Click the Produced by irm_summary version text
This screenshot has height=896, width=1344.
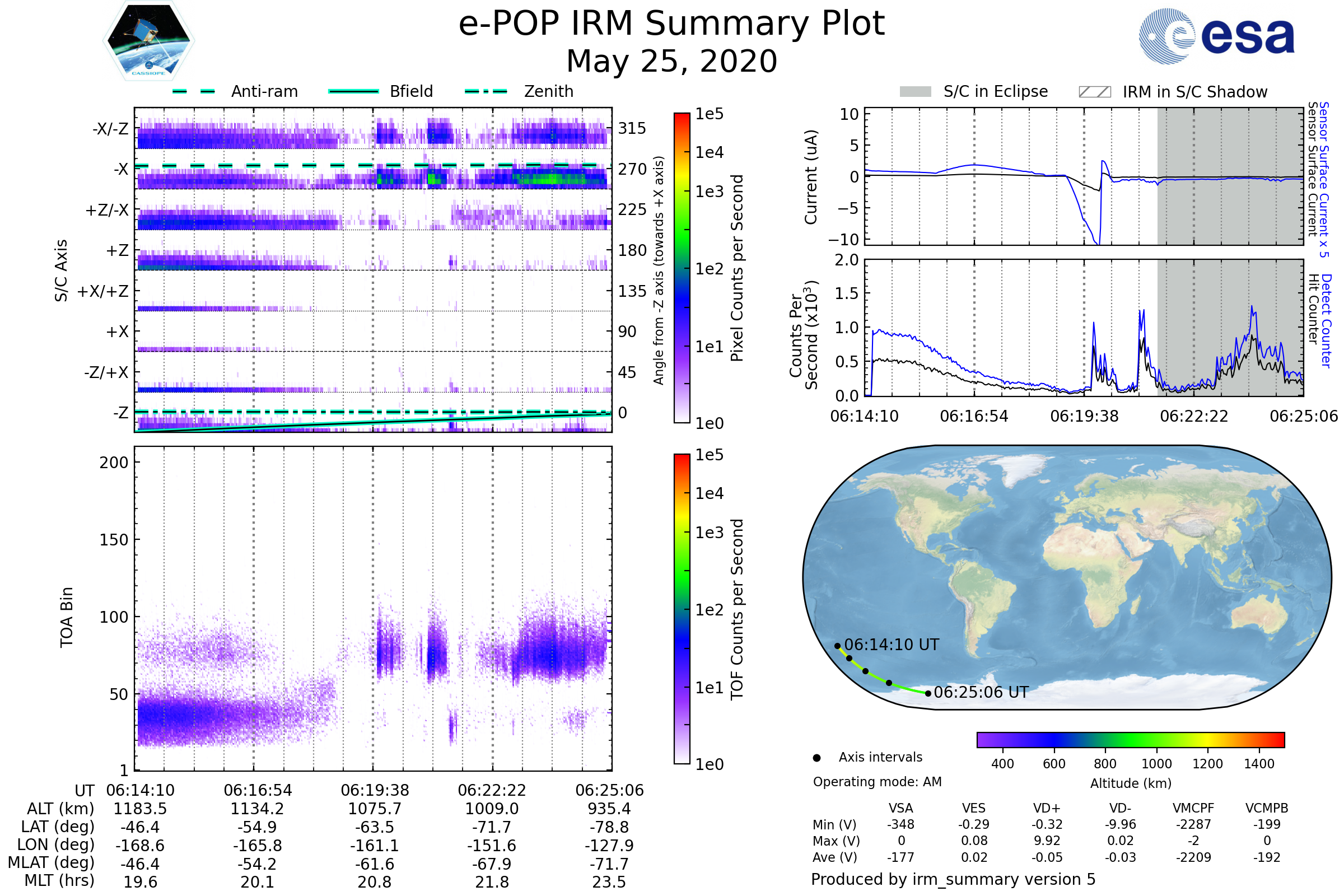[x=953, y=879]
